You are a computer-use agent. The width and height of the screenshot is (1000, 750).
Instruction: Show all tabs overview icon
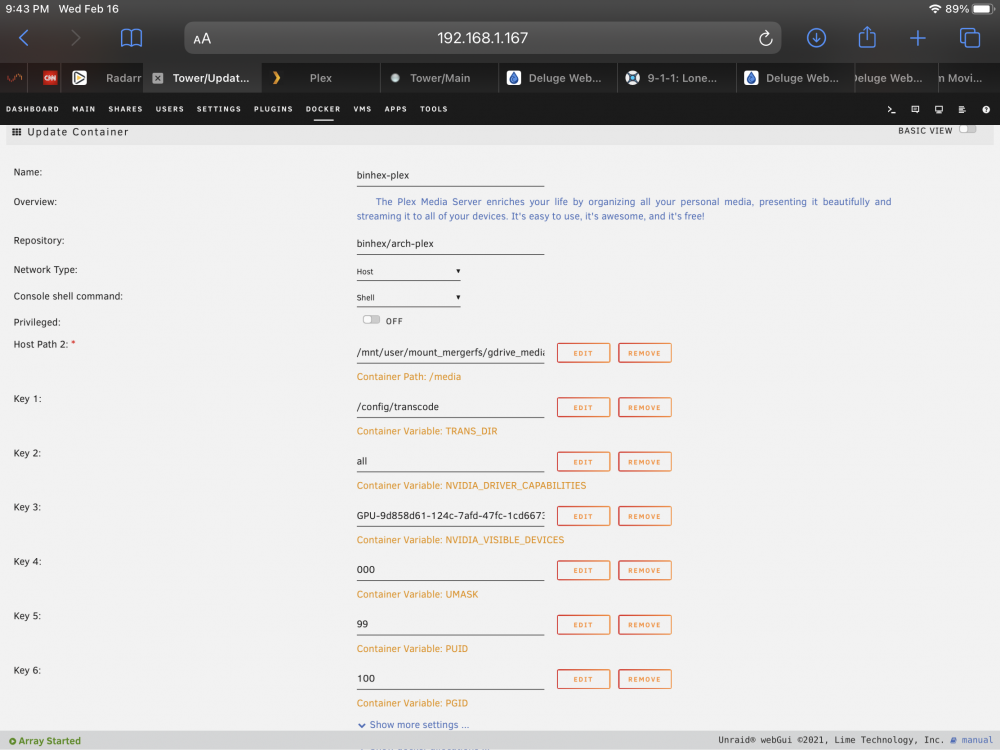[969, 38]
